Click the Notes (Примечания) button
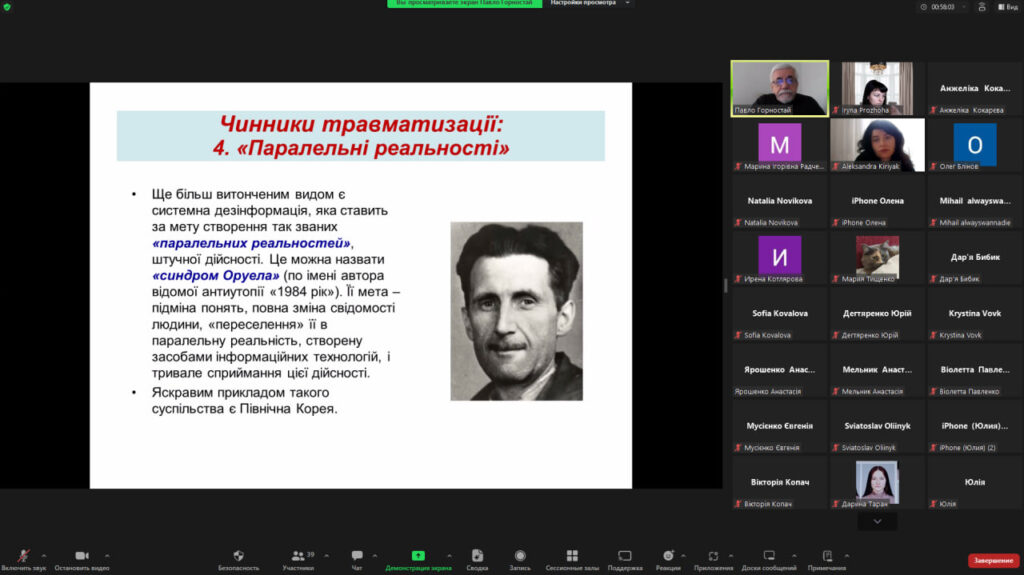Viewport: 1024px width, 575px height. click(x=826, y=556)
